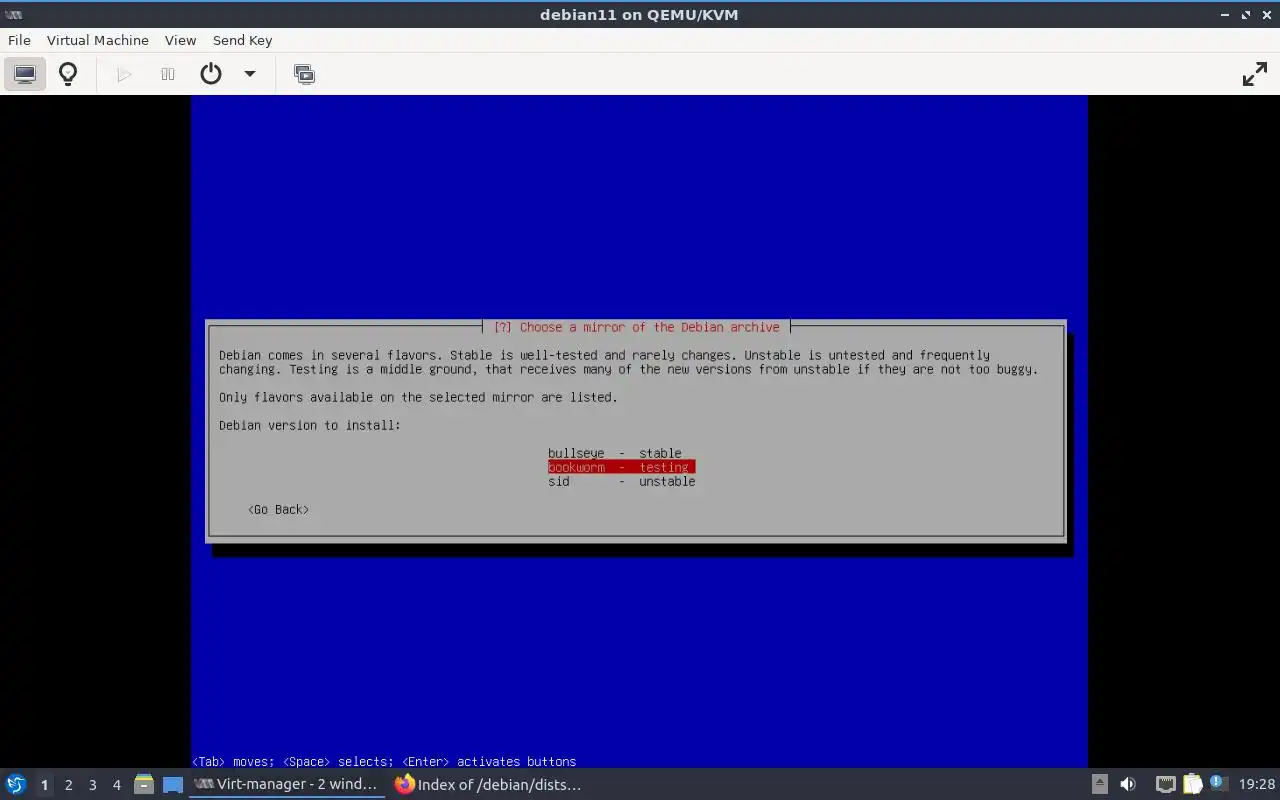Viewport: 1280px width, 800px height.
Task: Switch to desktop 1
Action: (x=44, y=785)
